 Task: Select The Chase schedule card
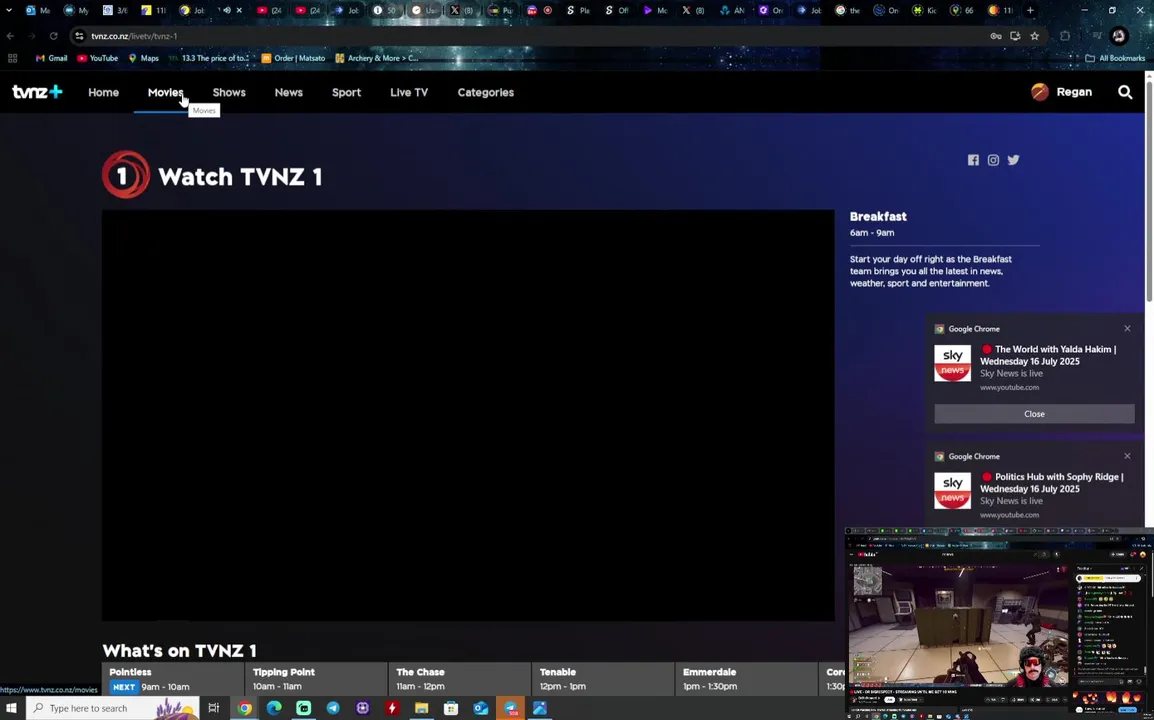tap(459, 679)
